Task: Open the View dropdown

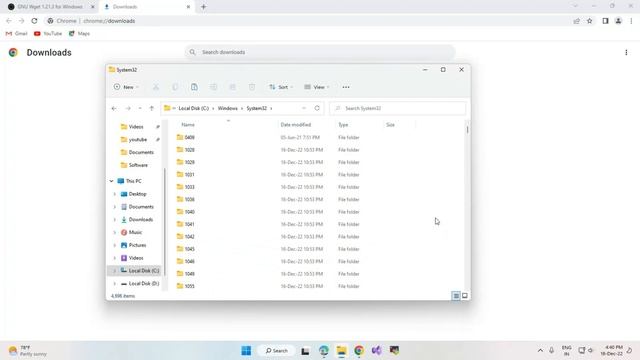Action: coord(317,87)
